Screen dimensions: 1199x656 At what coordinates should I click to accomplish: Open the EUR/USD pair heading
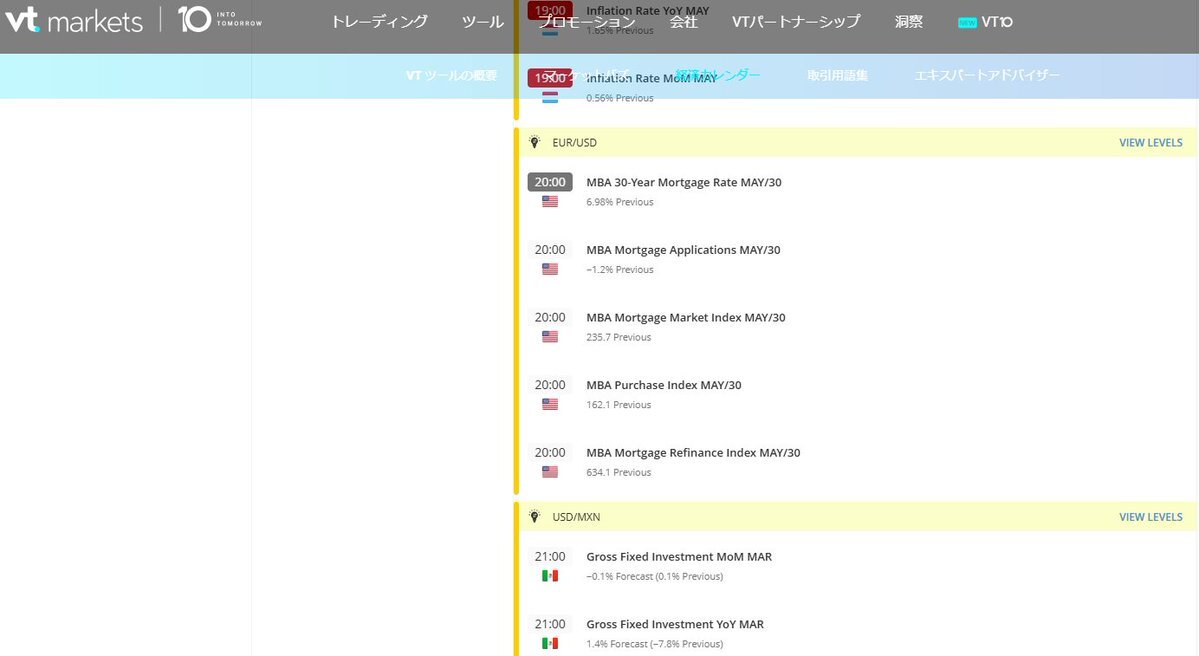[x=574, y=142]
